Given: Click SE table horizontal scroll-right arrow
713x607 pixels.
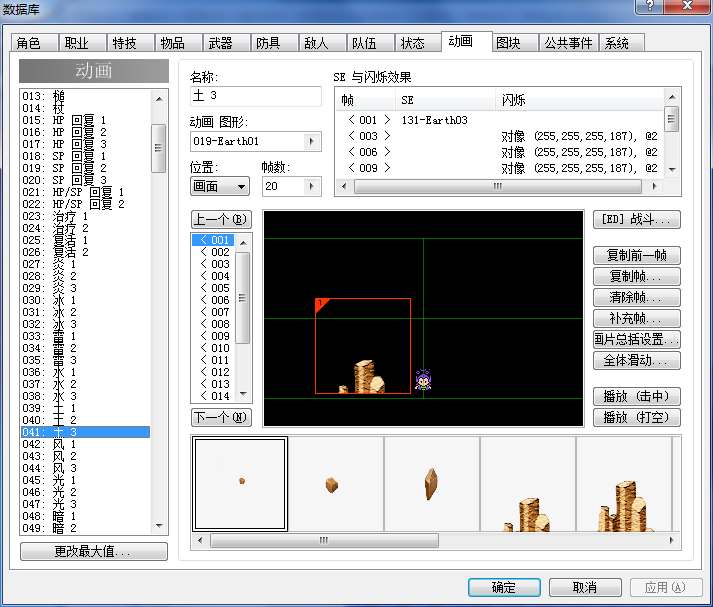Looking at the screenshot, I should [654, 186].
